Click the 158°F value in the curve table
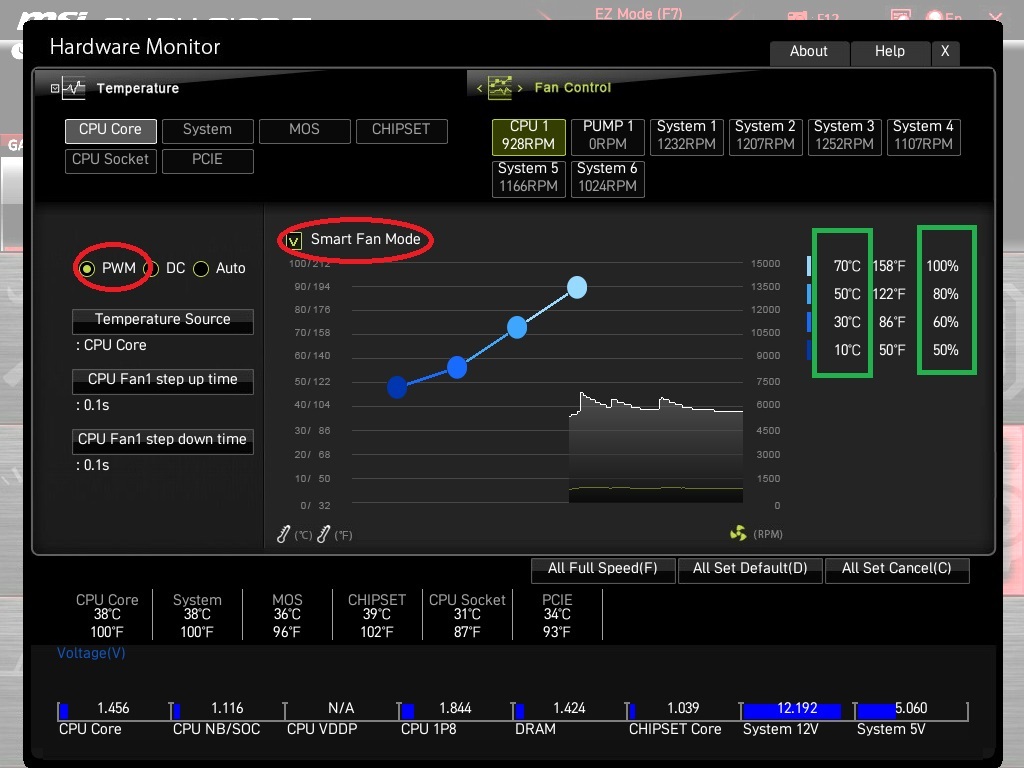Screen dimensions: 1024x768 (x=889, y=266)
